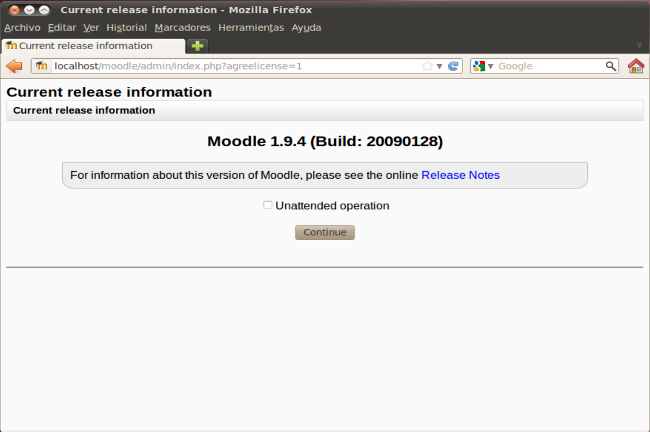The image size is (650, 432).
Task: Enable the Unattended operation checkbox
Action: point(268,205)
